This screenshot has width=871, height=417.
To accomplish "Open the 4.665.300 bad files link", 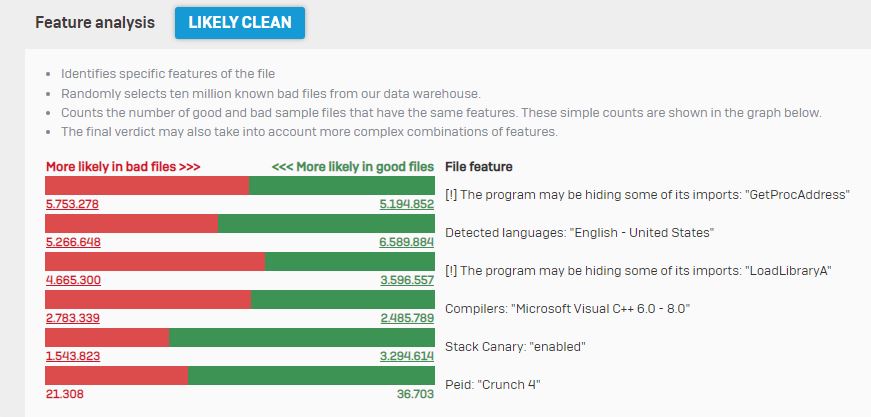I will click(x=73, y=280).
